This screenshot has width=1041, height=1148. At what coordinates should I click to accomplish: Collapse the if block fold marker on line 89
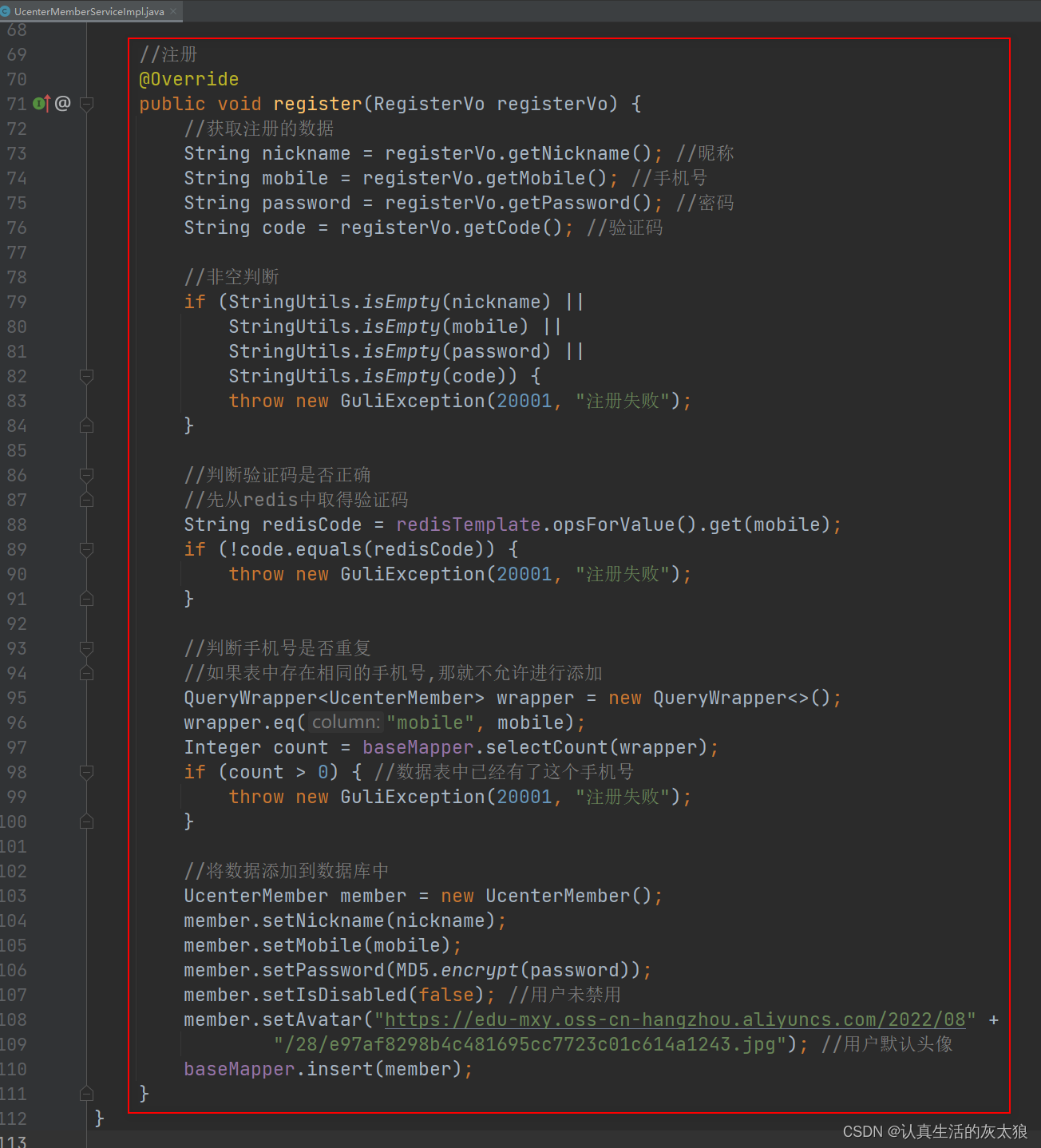(x=87, y=549)
